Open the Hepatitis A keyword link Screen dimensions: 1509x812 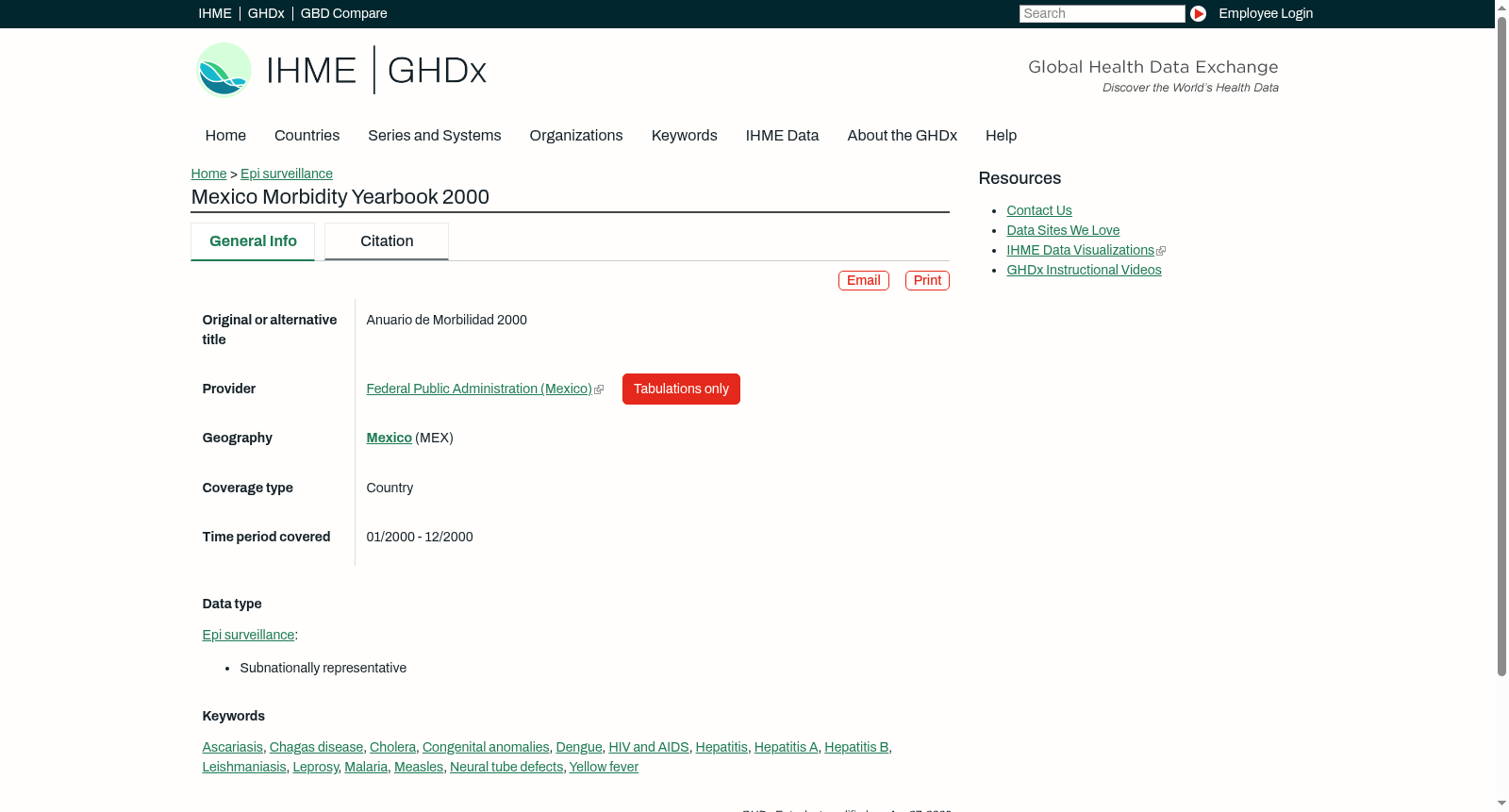pos(787,747)
